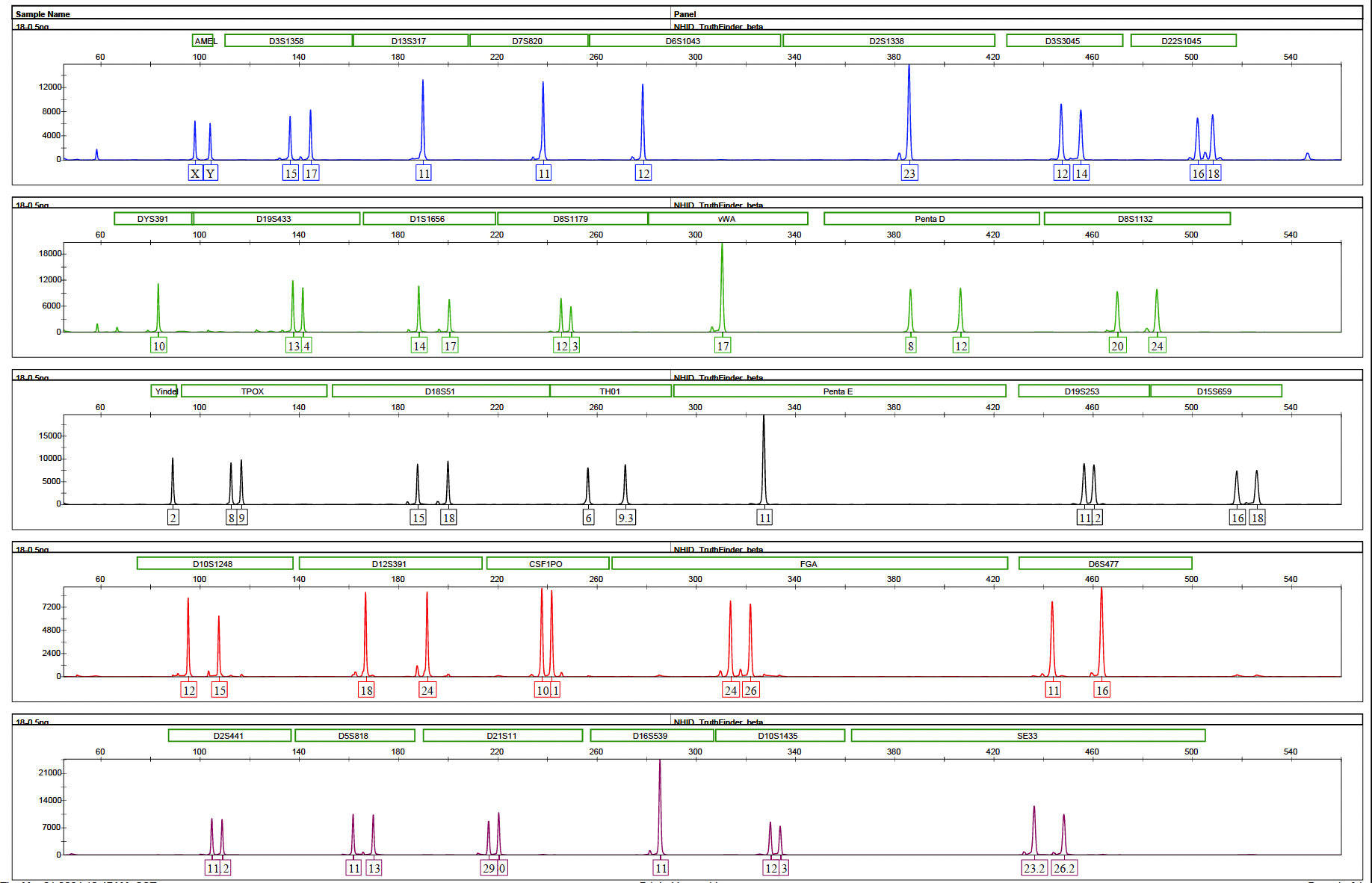The height and width of the screenshot is (883, 1372).
Task: Click the vWA marker header
Action: pyautogui.click(x=727, y=219)
